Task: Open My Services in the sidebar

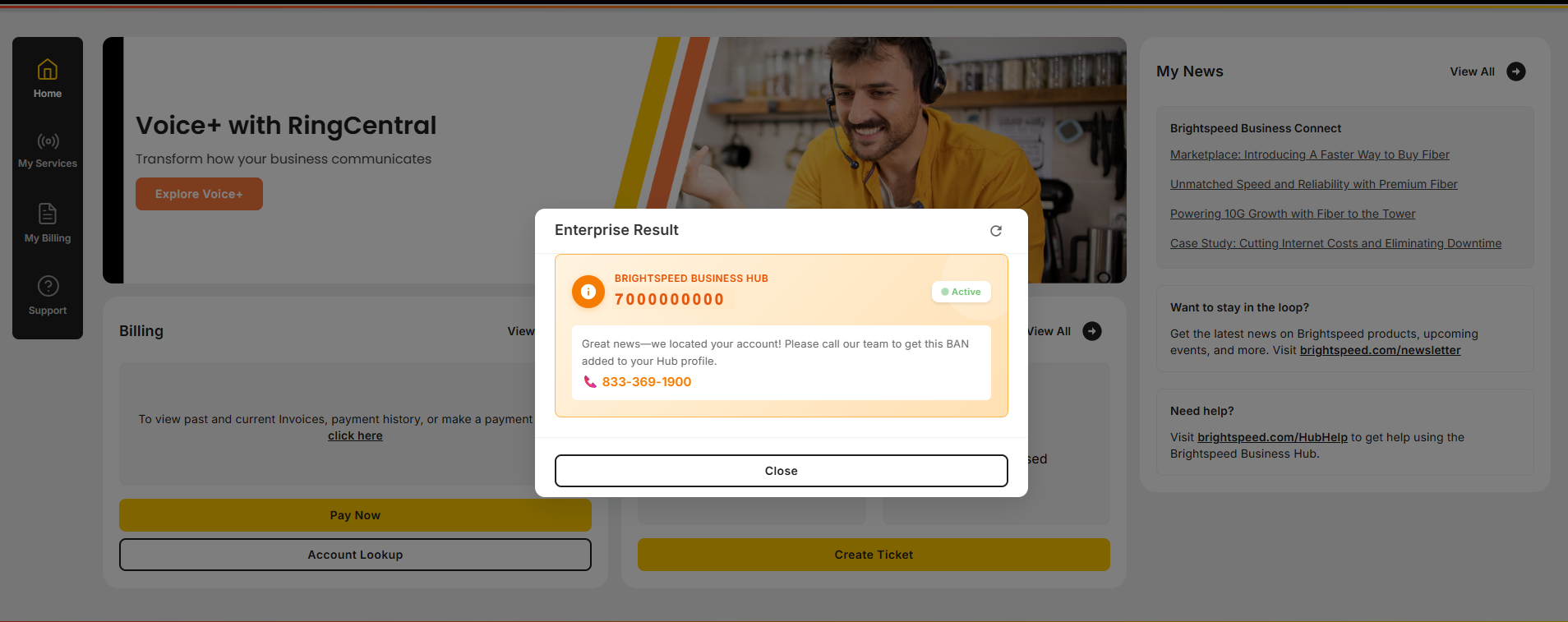Action: coord(48,150)
